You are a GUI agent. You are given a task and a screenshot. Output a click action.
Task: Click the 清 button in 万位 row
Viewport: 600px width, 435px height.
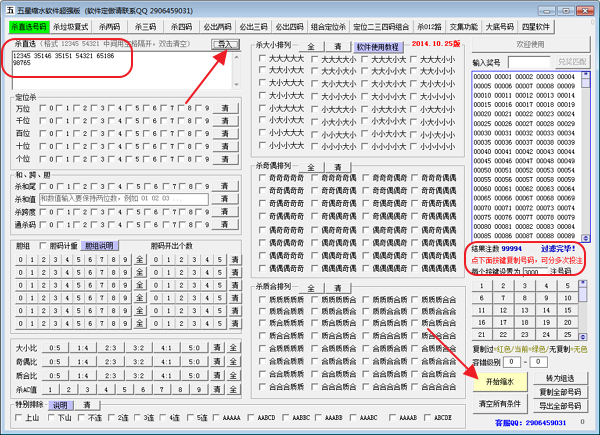pyautogui.click(x=225, y=107)
